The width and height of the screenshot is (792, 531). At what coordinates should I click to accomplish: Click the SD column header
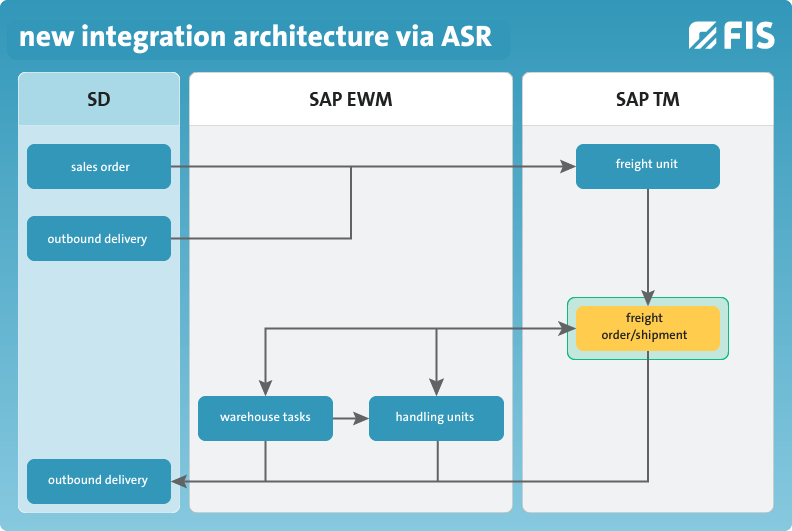[99, 99]
